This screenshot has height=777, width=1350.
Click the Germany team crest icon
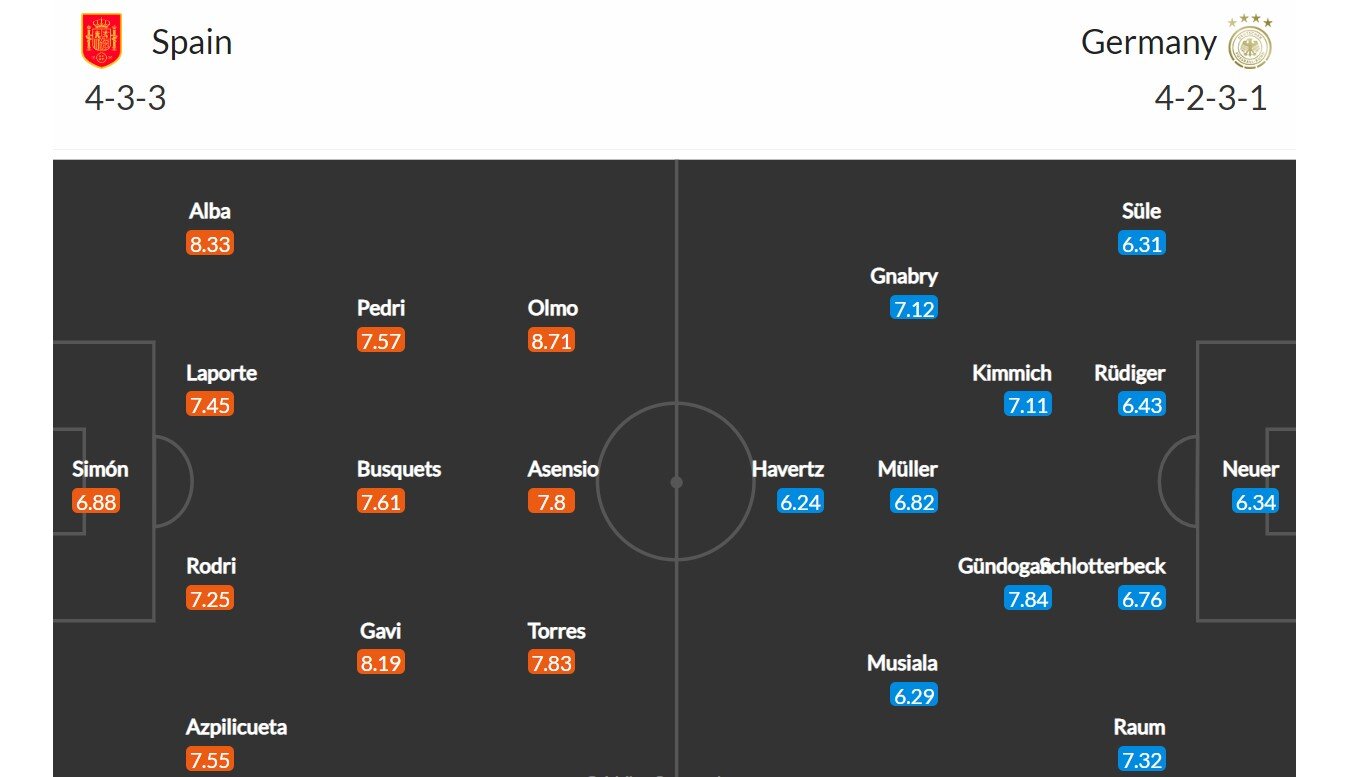tap(1250, 42)
